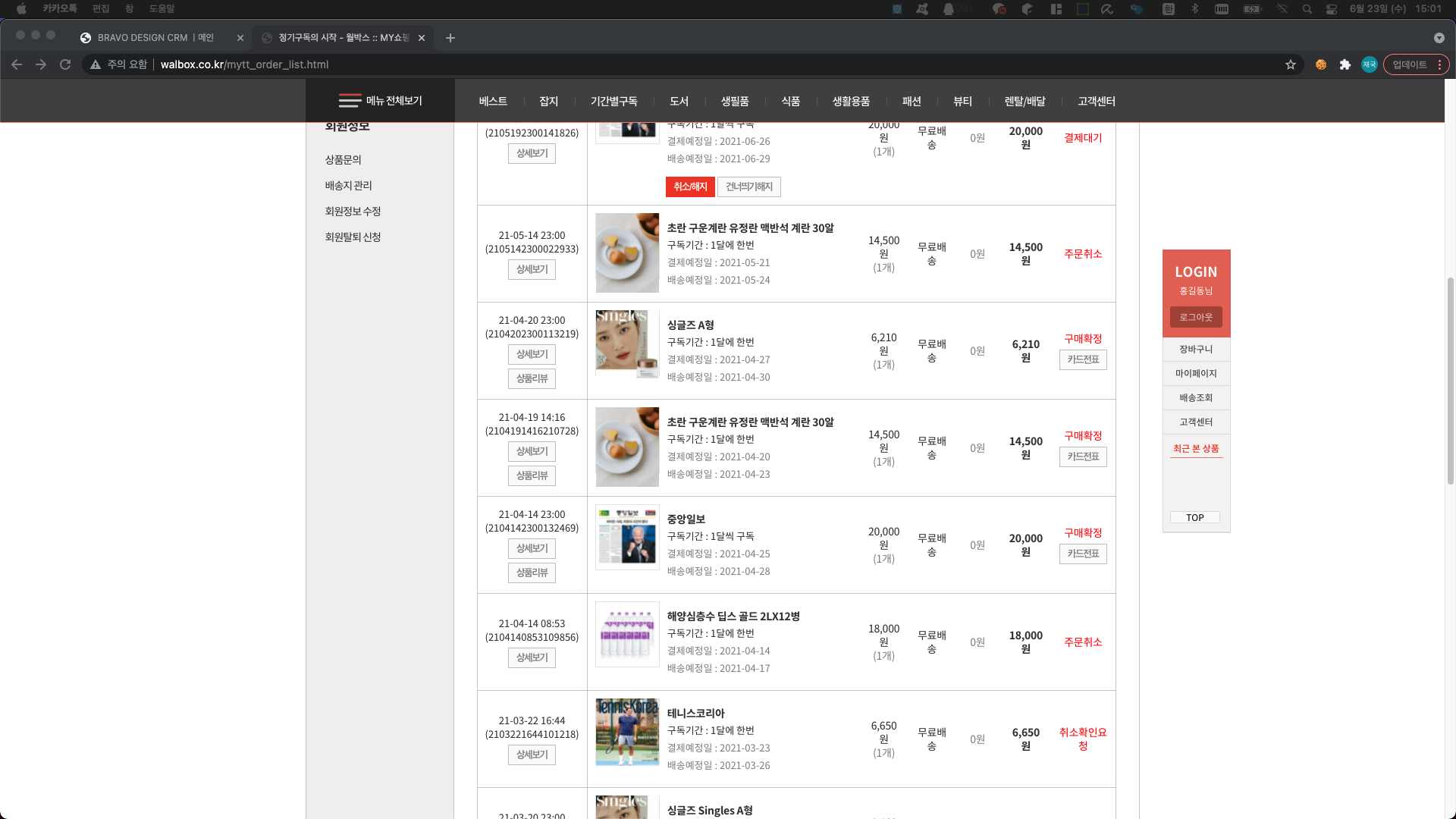The image size is (1456, 819).
Task: Switch to the BRAVO DESIGN CRM tab
Action: 155,38
